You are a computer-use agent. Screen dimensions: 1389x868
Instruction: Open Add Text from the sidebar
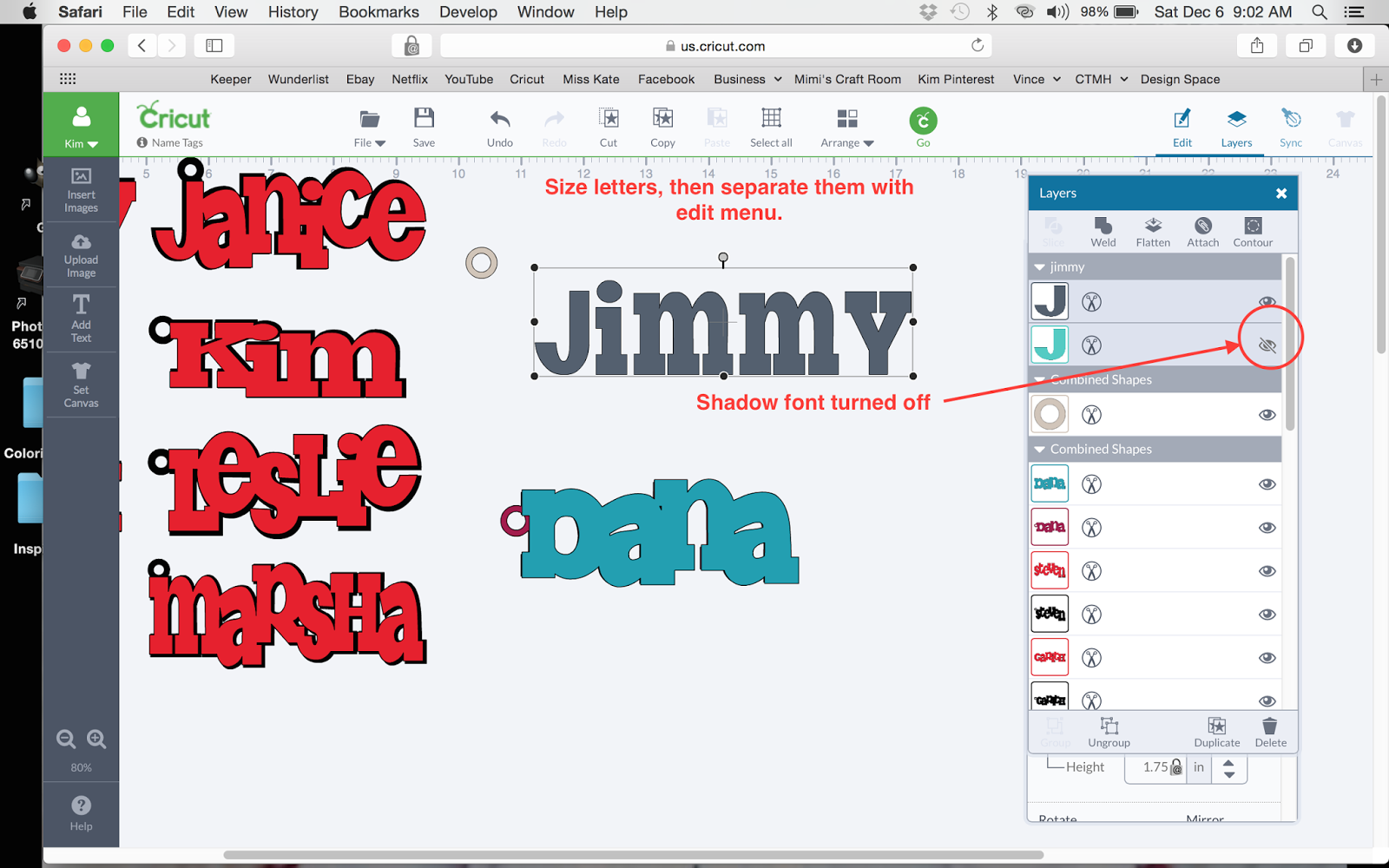click(x=81, y=319)
